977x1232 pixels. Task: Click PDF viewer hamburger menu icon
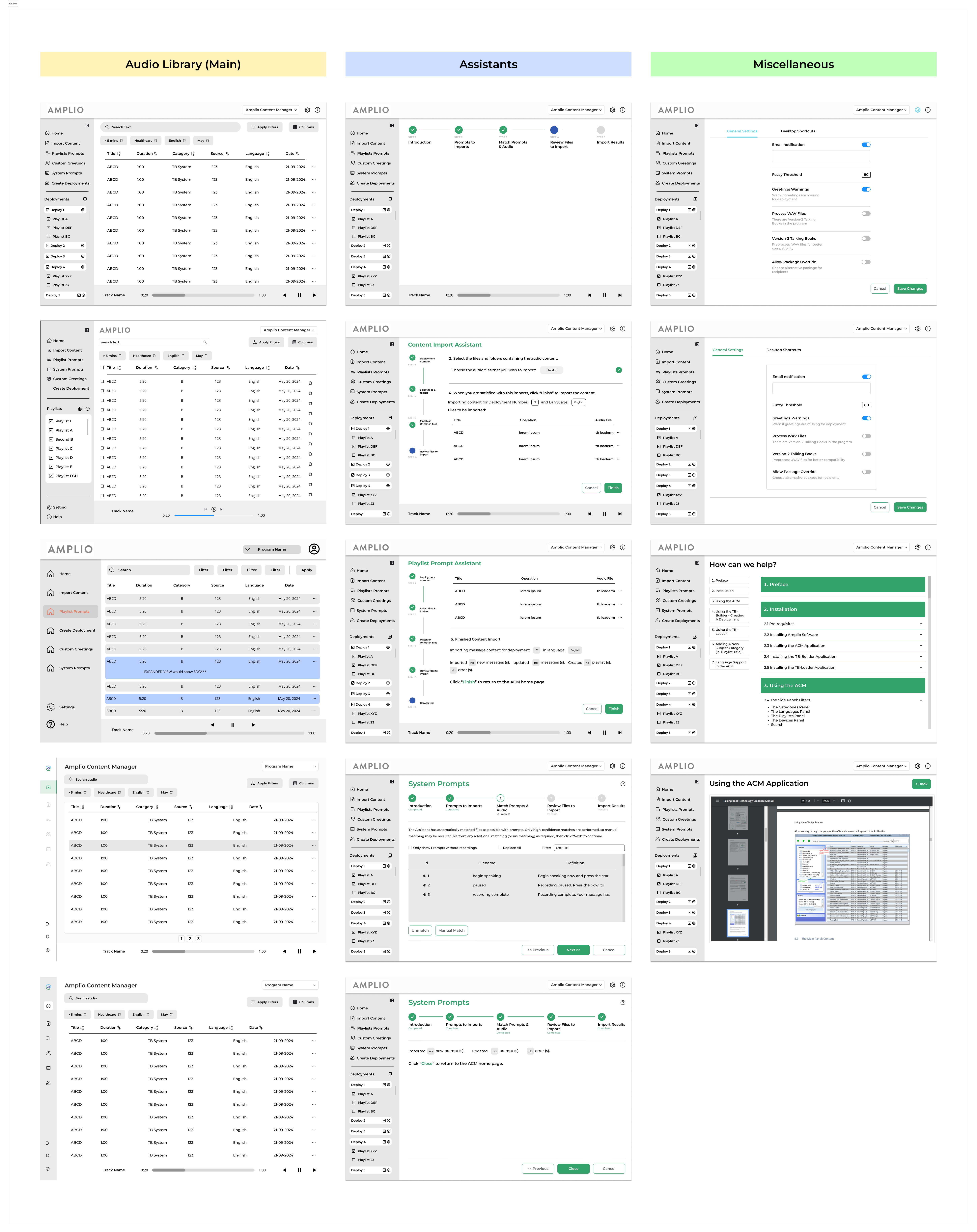(717, 800)
